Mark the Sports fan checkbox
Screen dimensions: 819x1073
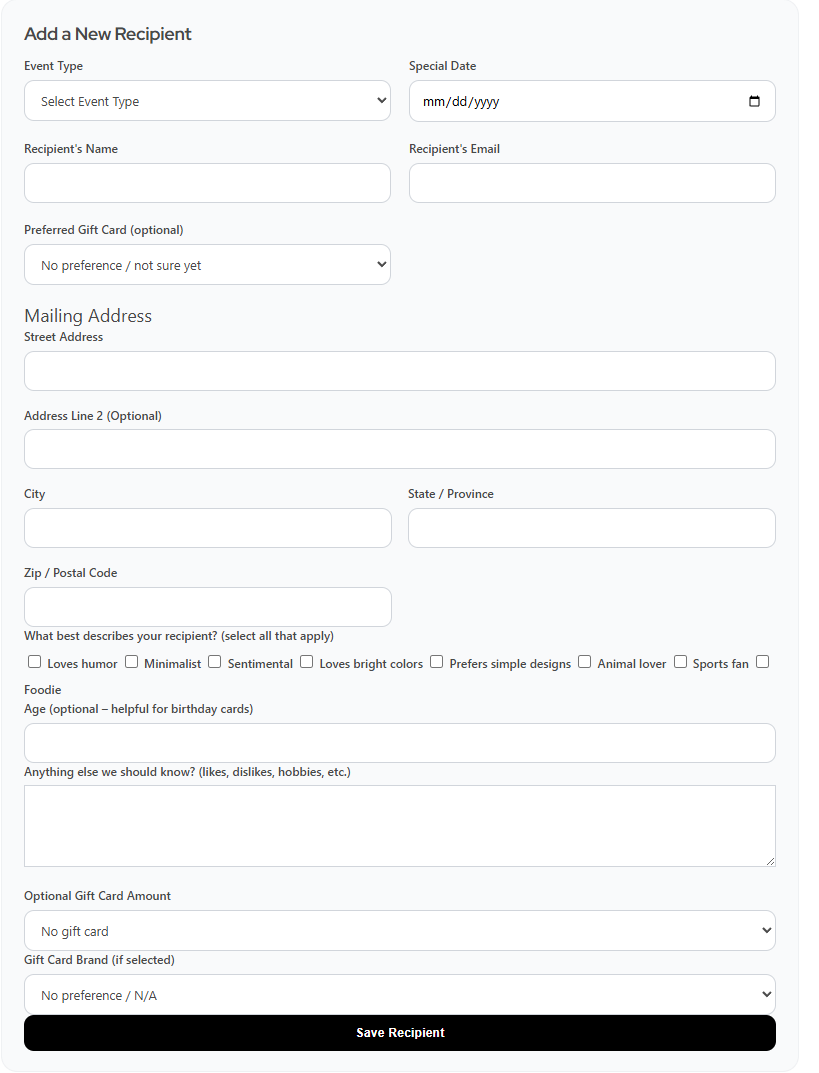point(680,662)
